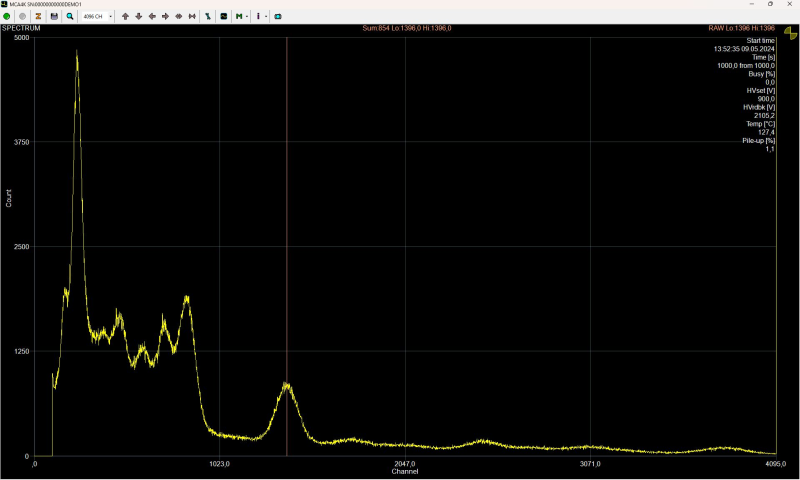The image size is (800, 480).
Task: Click the green M icon
Action: 239,16
